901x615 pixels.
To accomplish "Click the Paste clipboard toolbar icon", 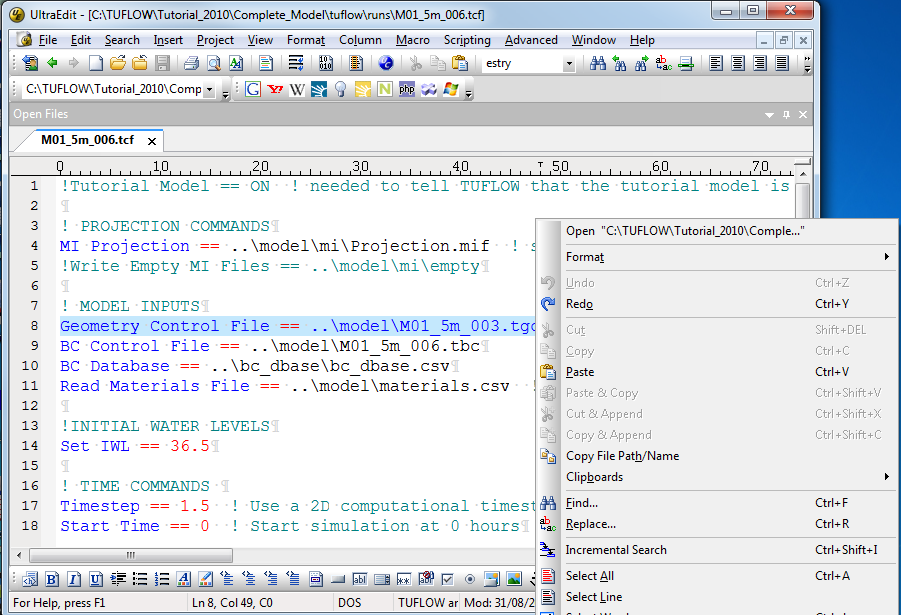I will [460, 63].
